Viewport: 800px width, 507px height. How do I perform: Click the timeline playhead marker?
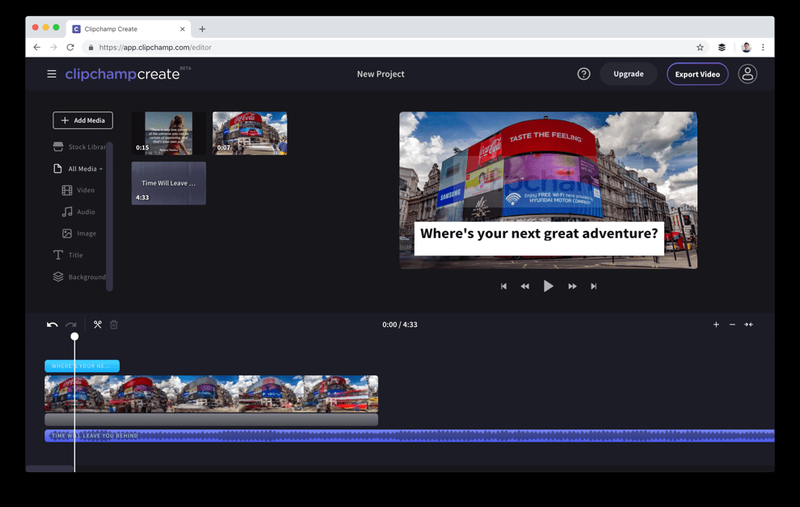[x=74, y=336]
